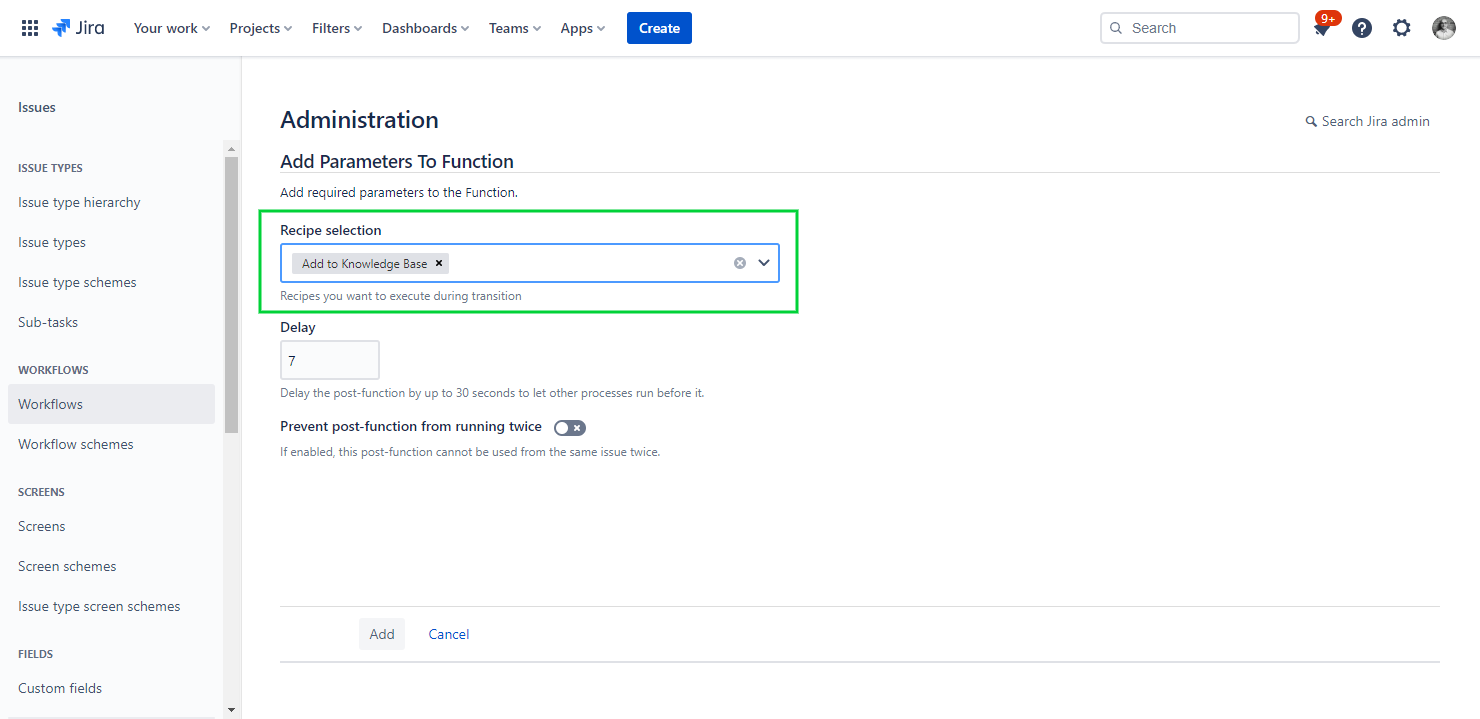Click into the Delay input field
The height and width of the screenshot is (719, 1480).
point(330,360)
